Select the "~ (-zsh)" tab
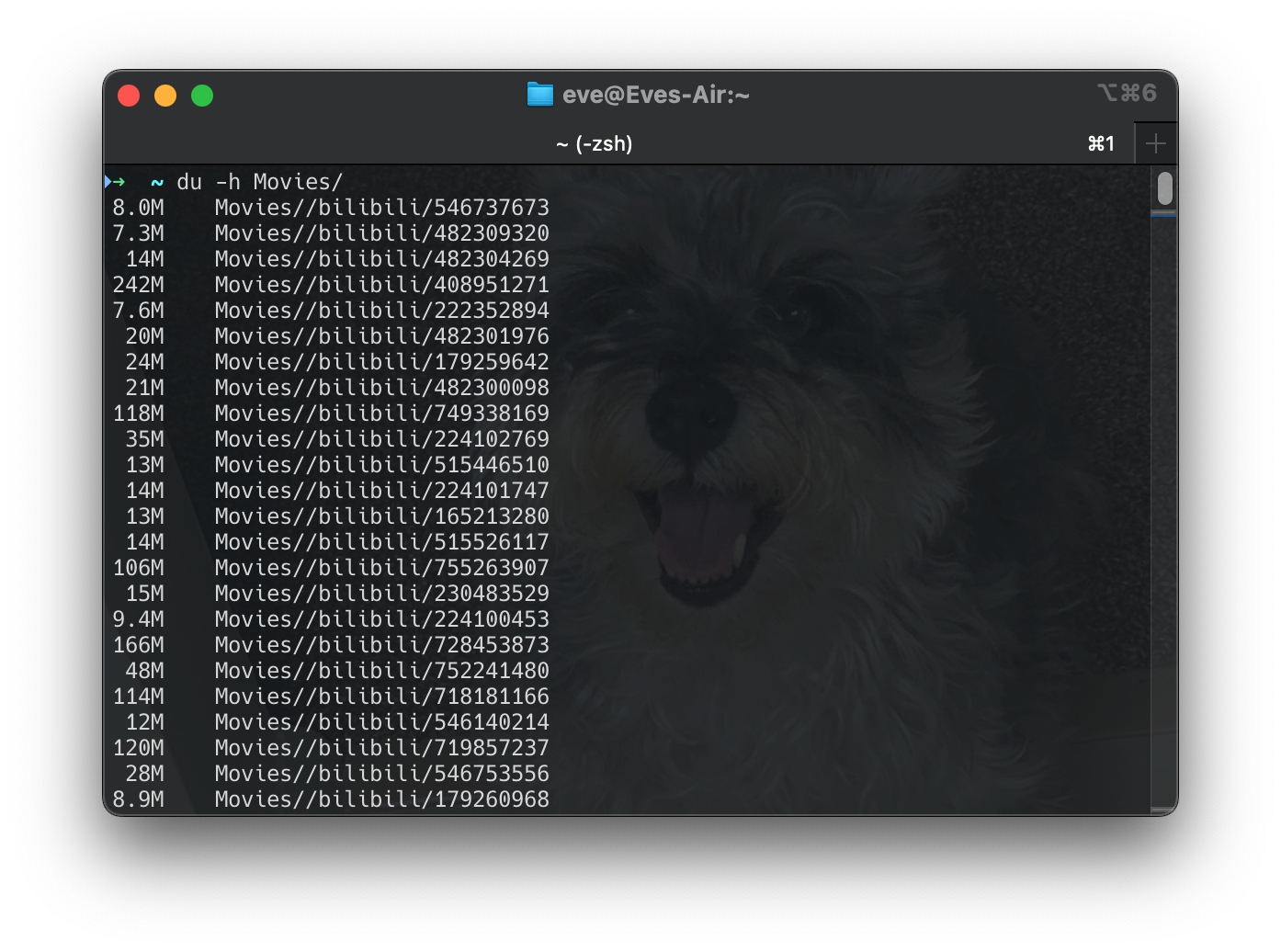The image size is (1281, 952). 595,143
